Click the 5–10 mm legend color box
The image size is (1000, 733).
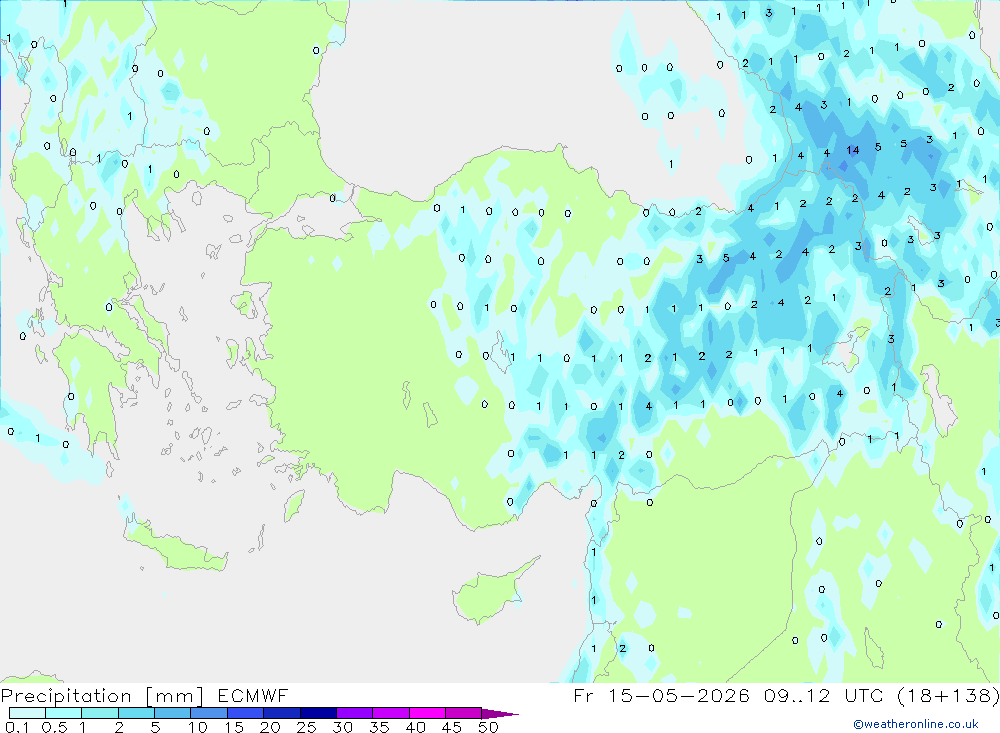point(173,713)
